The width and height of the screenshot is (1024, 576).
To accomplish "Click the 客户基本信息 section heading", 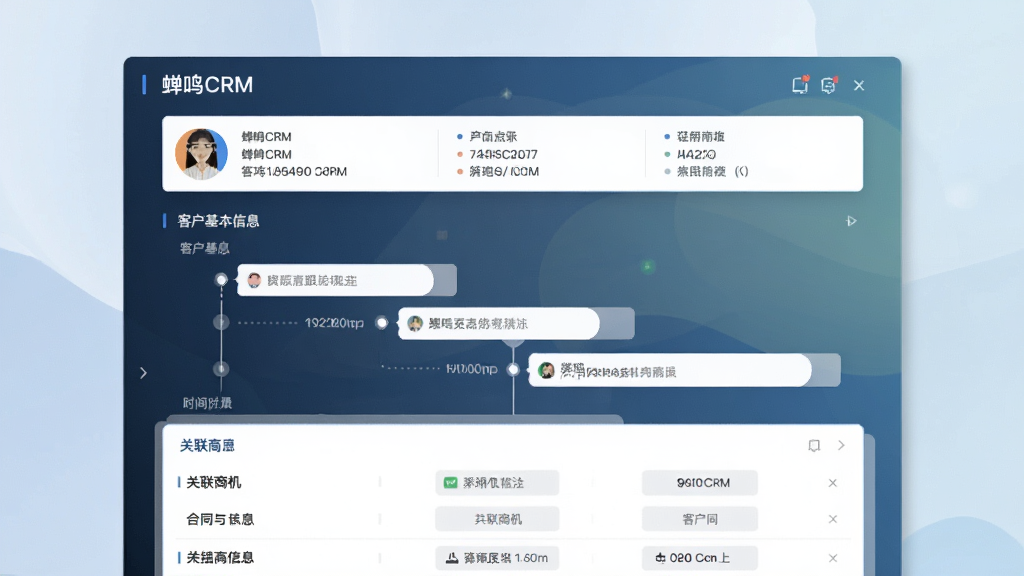I will [218, 221].
